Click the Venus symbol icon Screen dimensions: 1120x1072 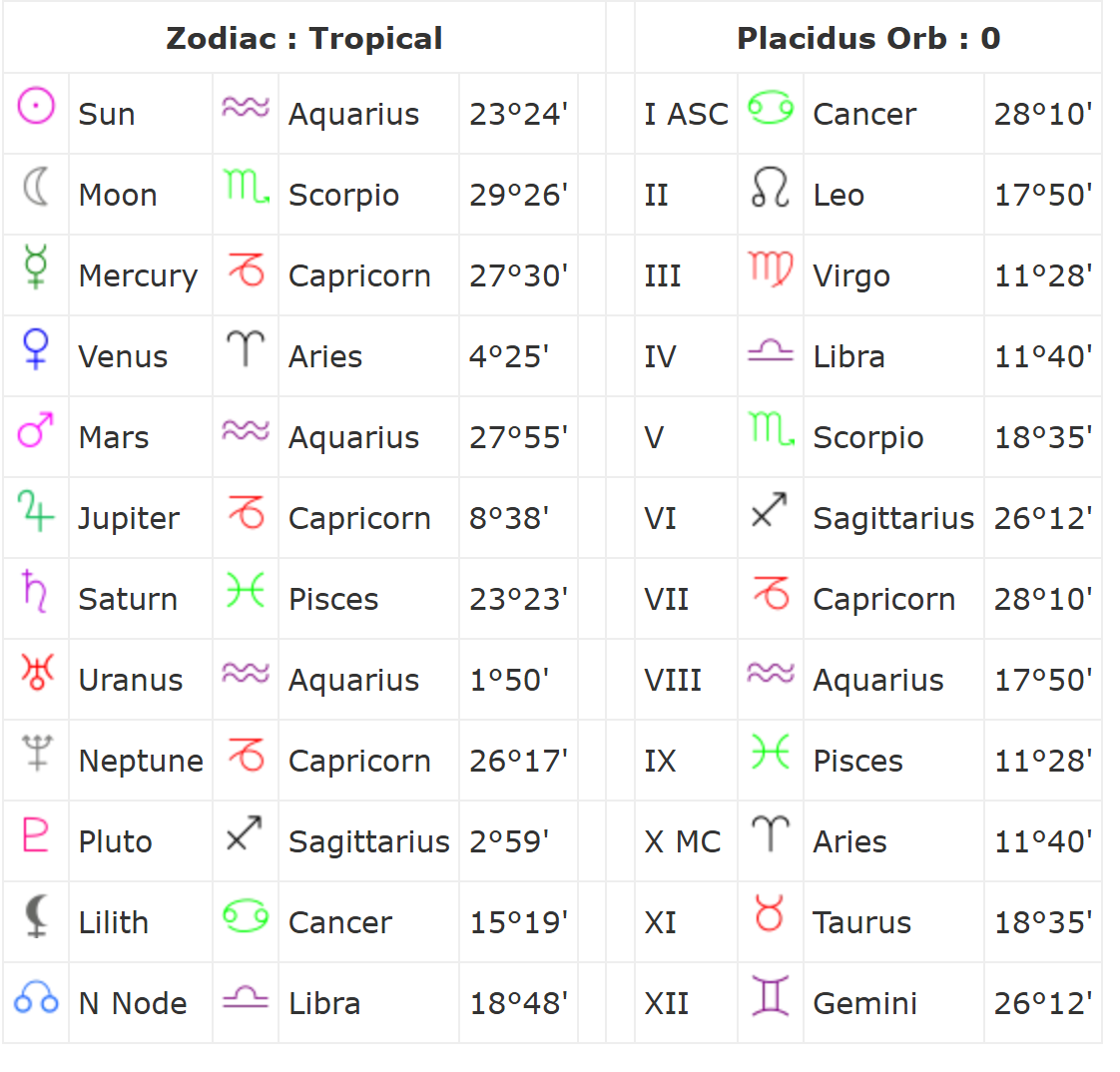pos(36,348)
